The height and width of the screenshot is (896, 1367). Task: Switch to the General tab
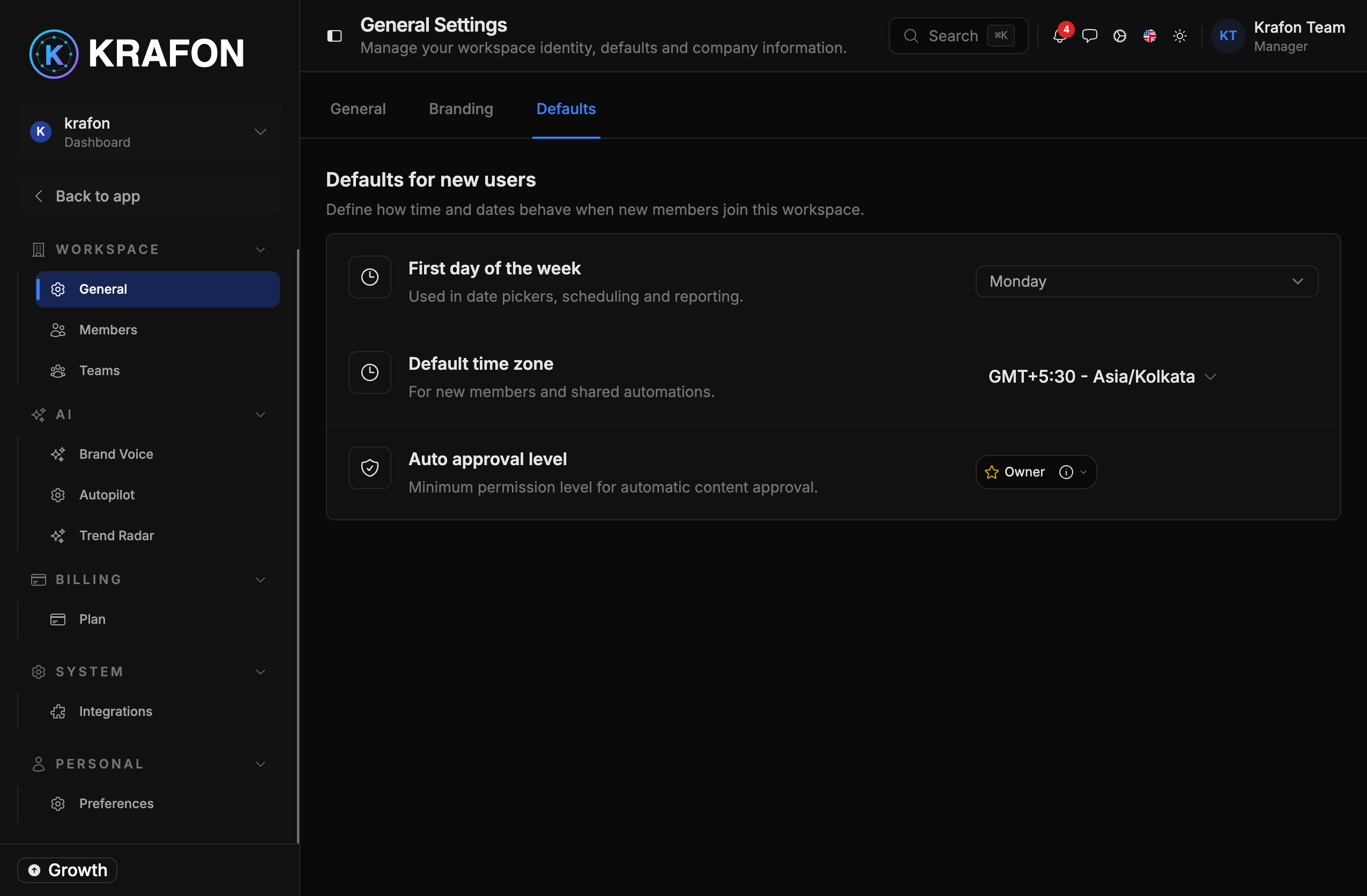point(358,109)
